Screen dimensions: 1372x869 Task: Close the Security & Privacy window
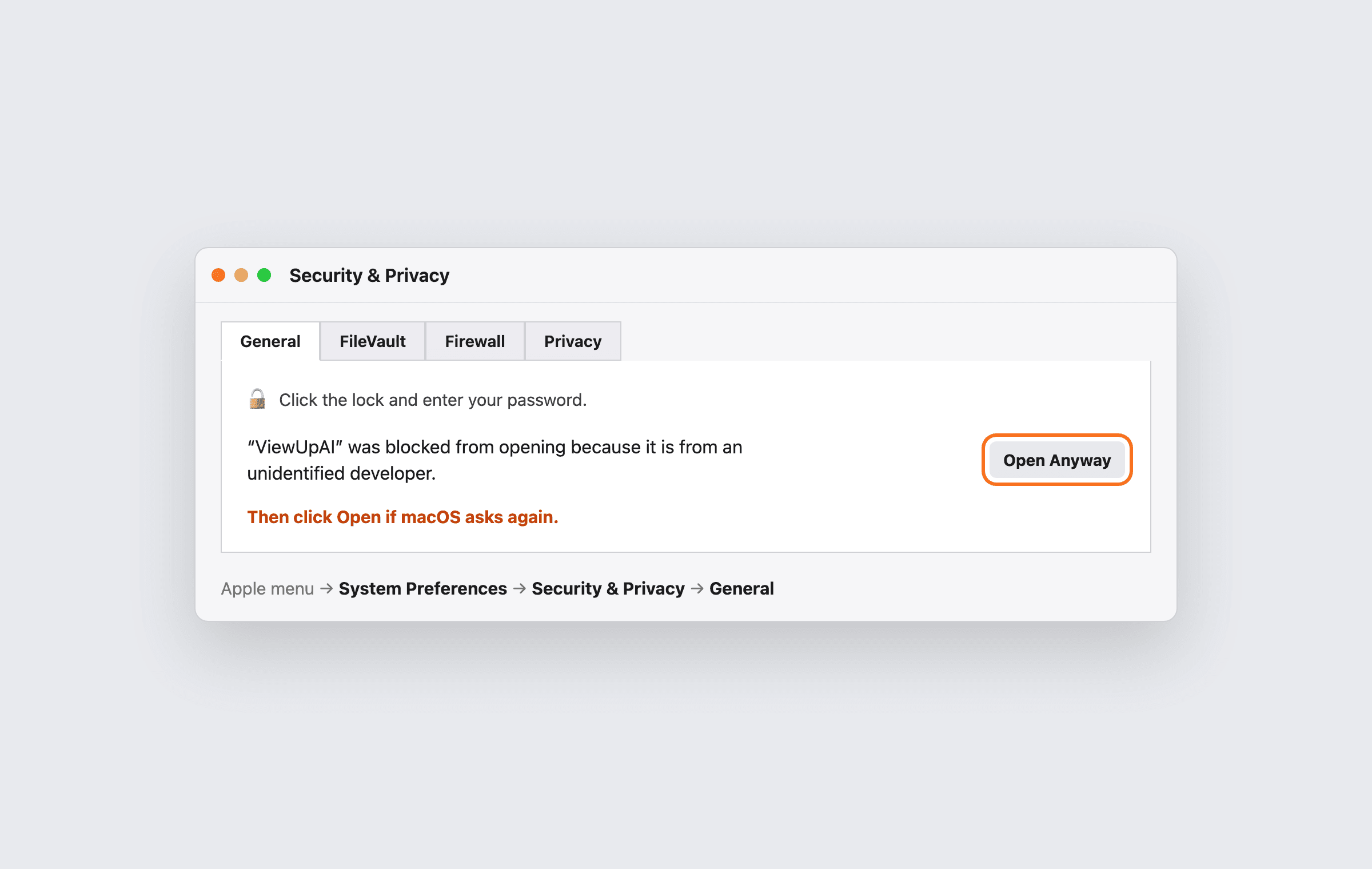[x=218, y=275]
